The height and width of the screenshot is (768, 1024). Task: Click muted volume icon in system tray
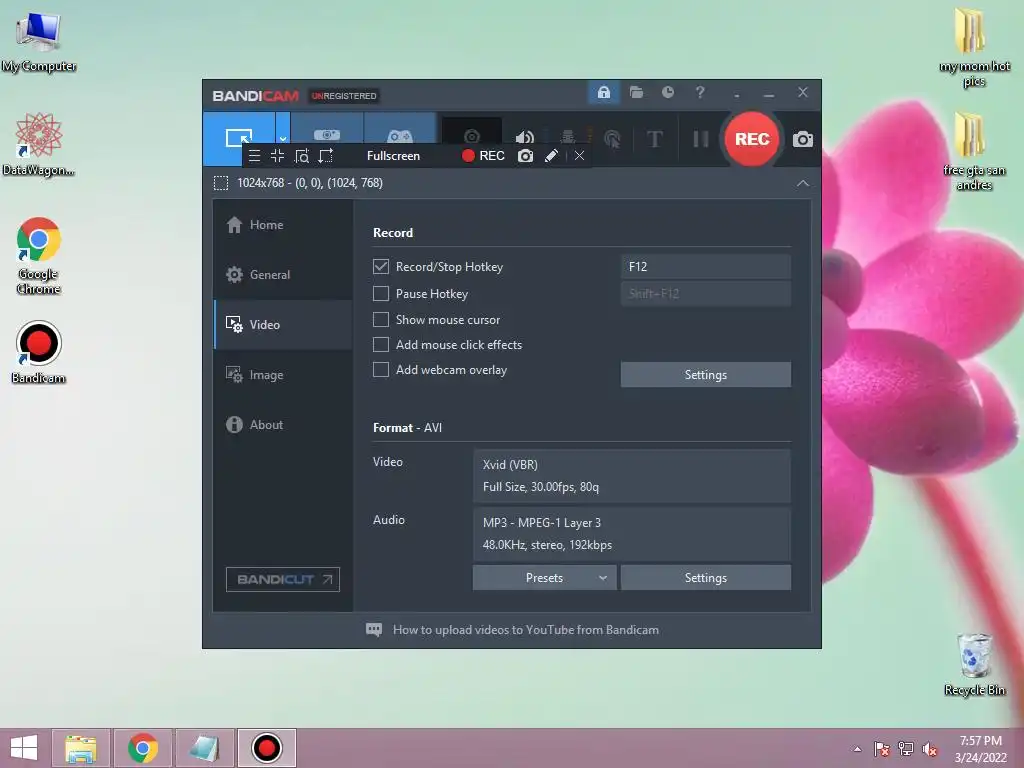[x=929, y=749]
